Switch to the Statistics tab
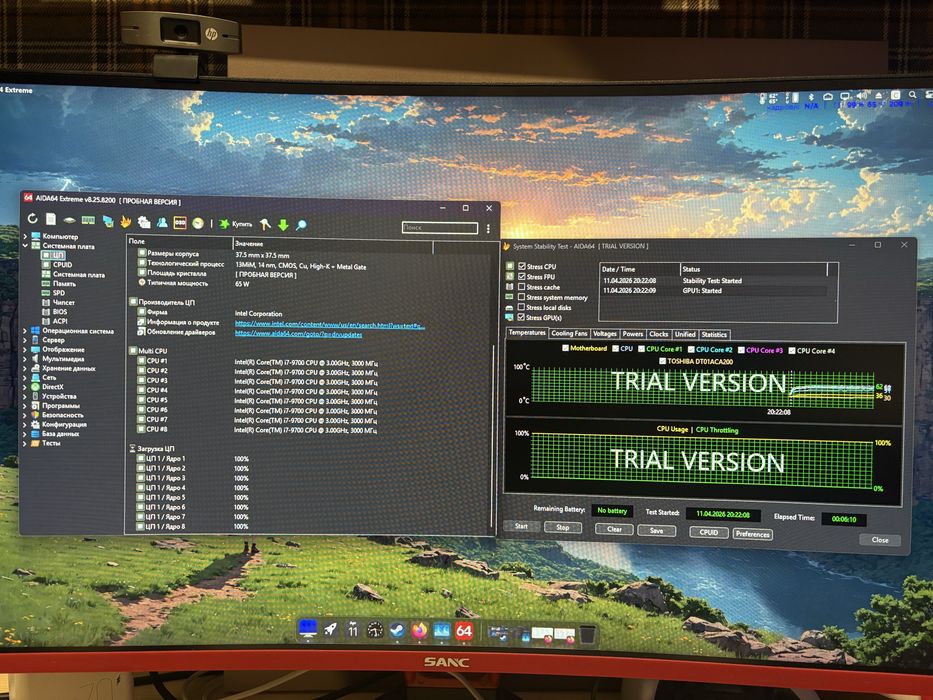Viewport: 933px width, 700px height. [x=714, y=335]
